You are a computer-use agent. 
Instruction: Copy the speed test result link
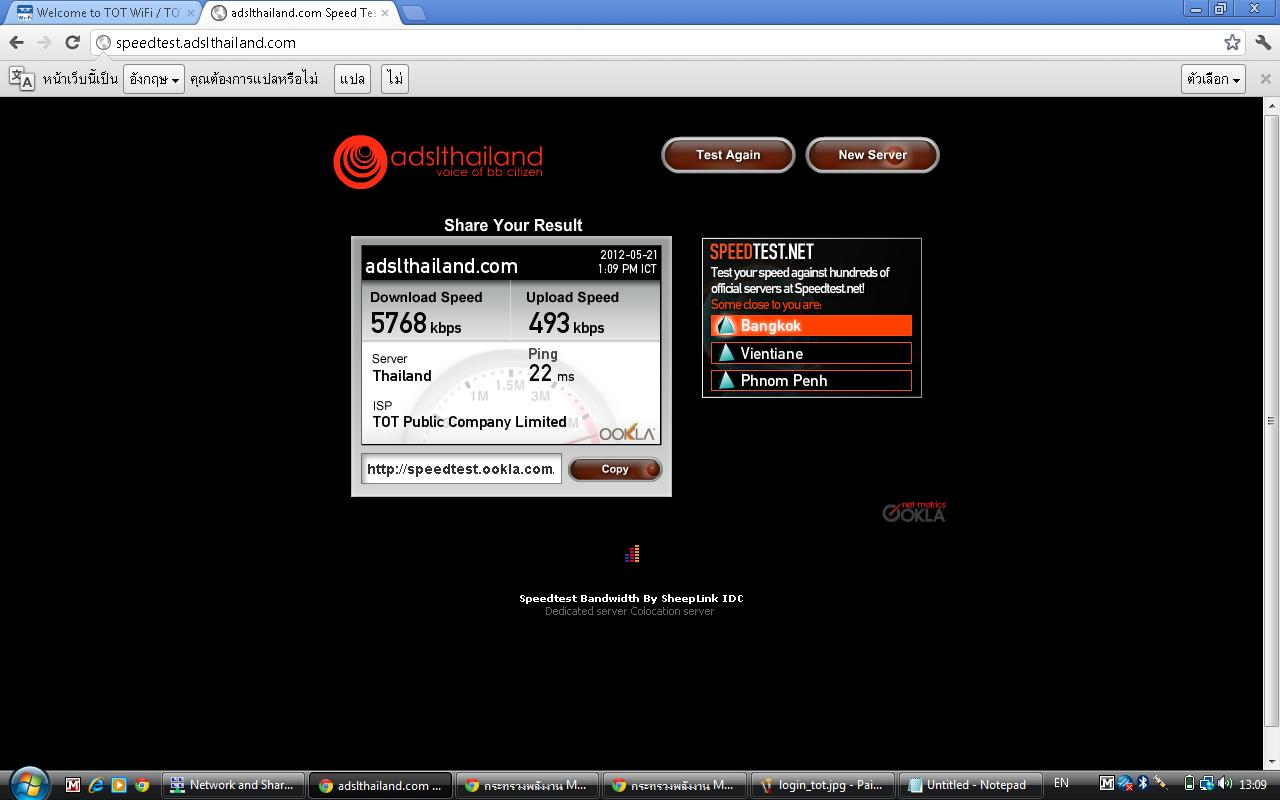coord(615,469)
